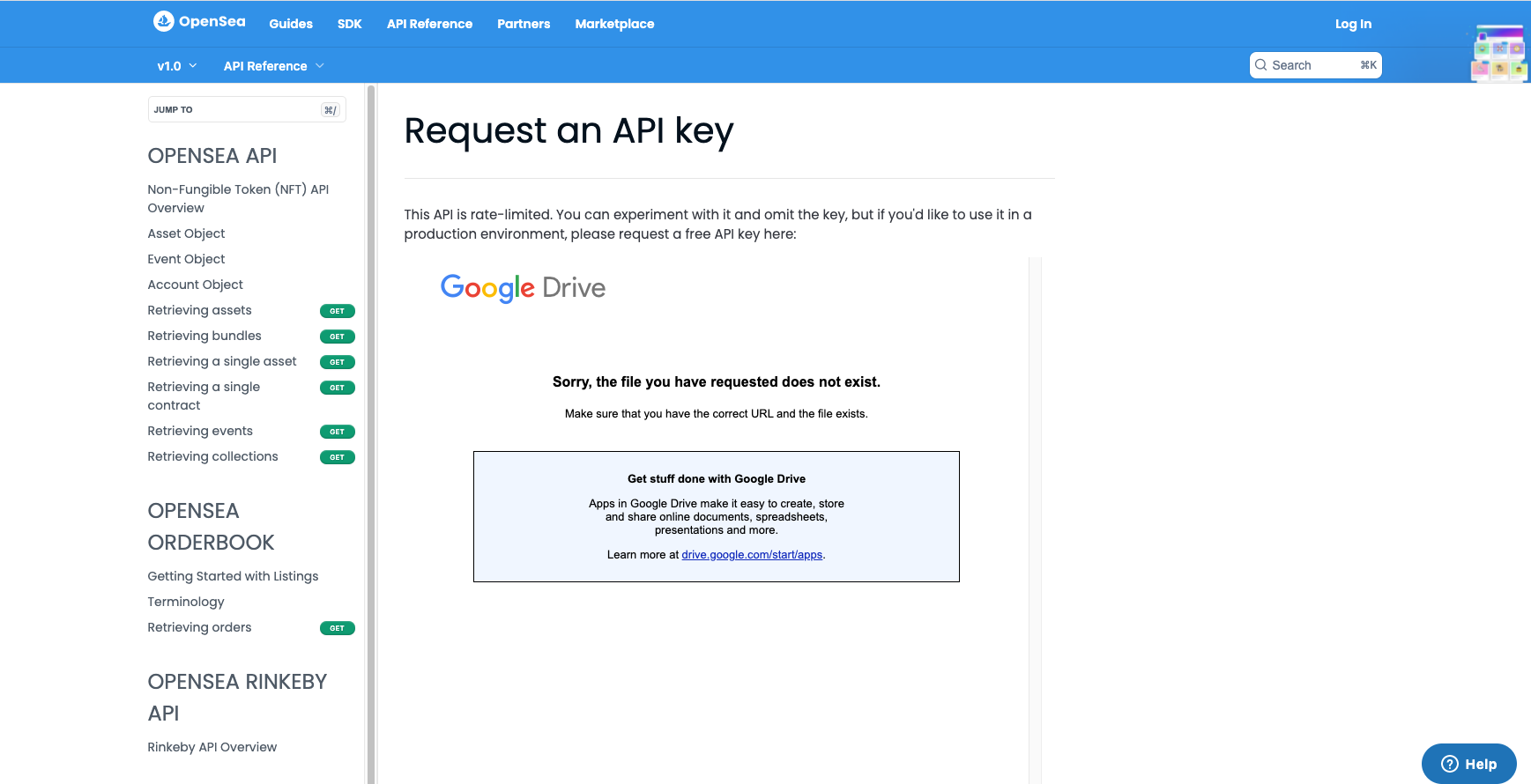Viewport: 1531px width, 784px height.
Task: Expand the v1.0 version dropdown
Action: point(175,65)
